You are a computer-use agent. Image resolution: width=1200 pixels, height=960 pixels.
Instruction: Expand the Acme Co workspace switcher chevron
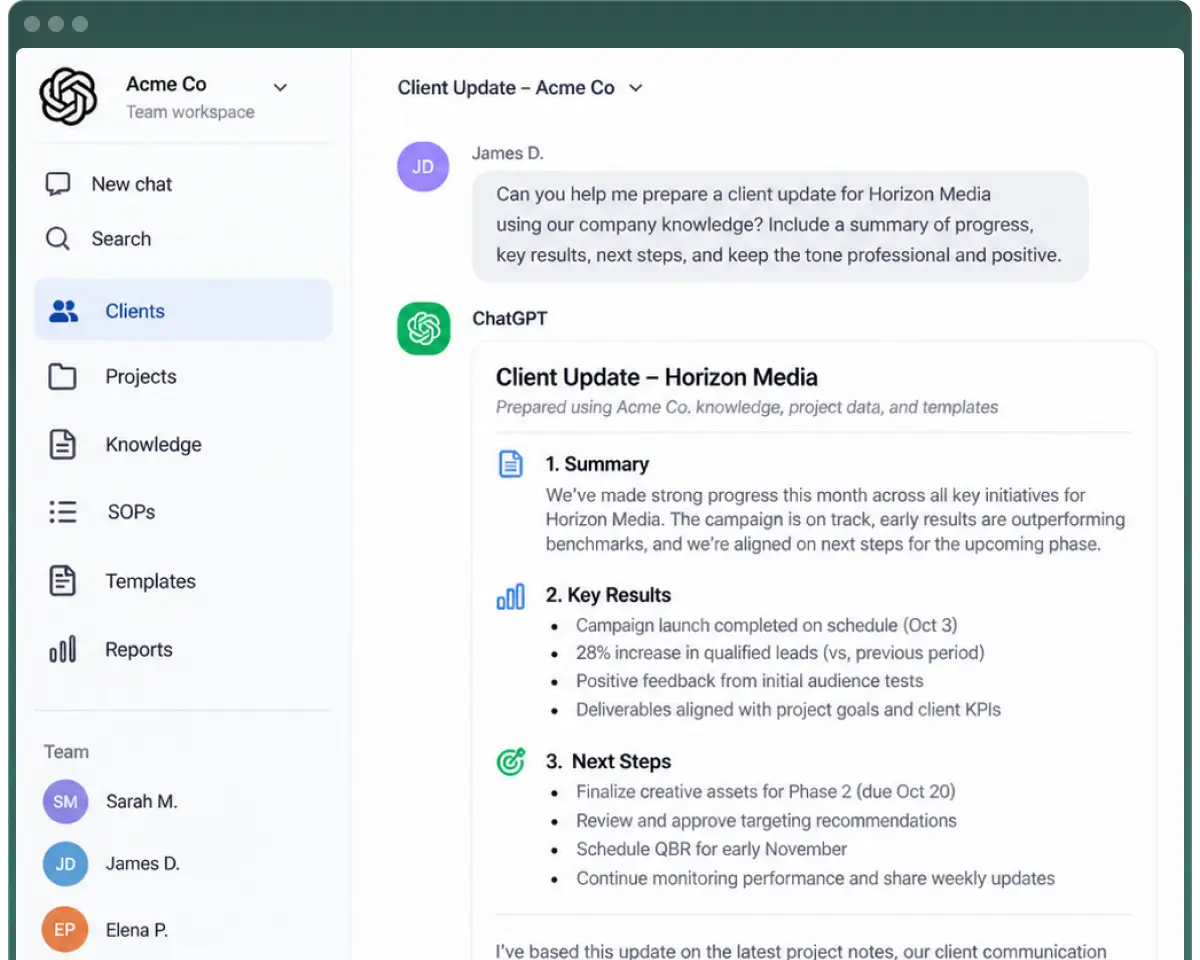(x=280, y=87)
